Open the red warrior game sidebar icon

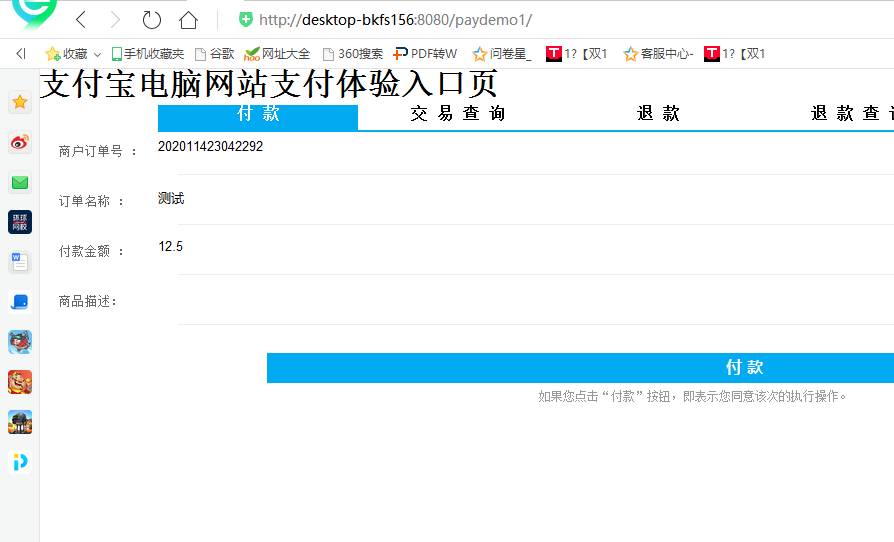pos(20,382)
